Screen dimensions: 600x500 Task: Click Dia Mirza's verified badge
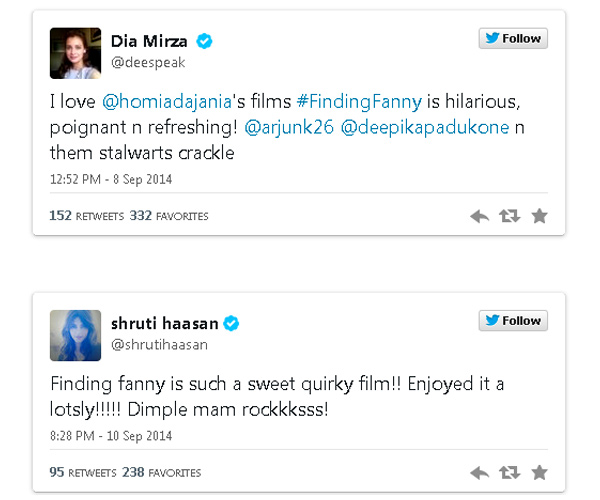[x=204, y=42]
